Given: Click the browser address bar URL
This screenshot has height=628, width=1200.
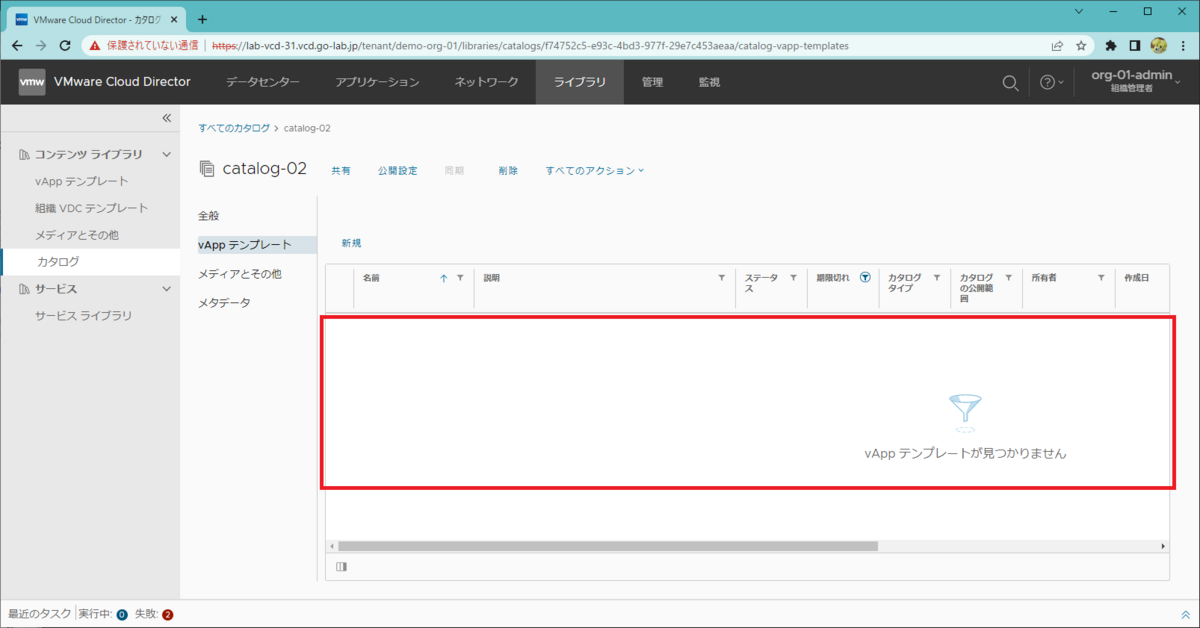Looking at the screenshot, I should 530,45.
